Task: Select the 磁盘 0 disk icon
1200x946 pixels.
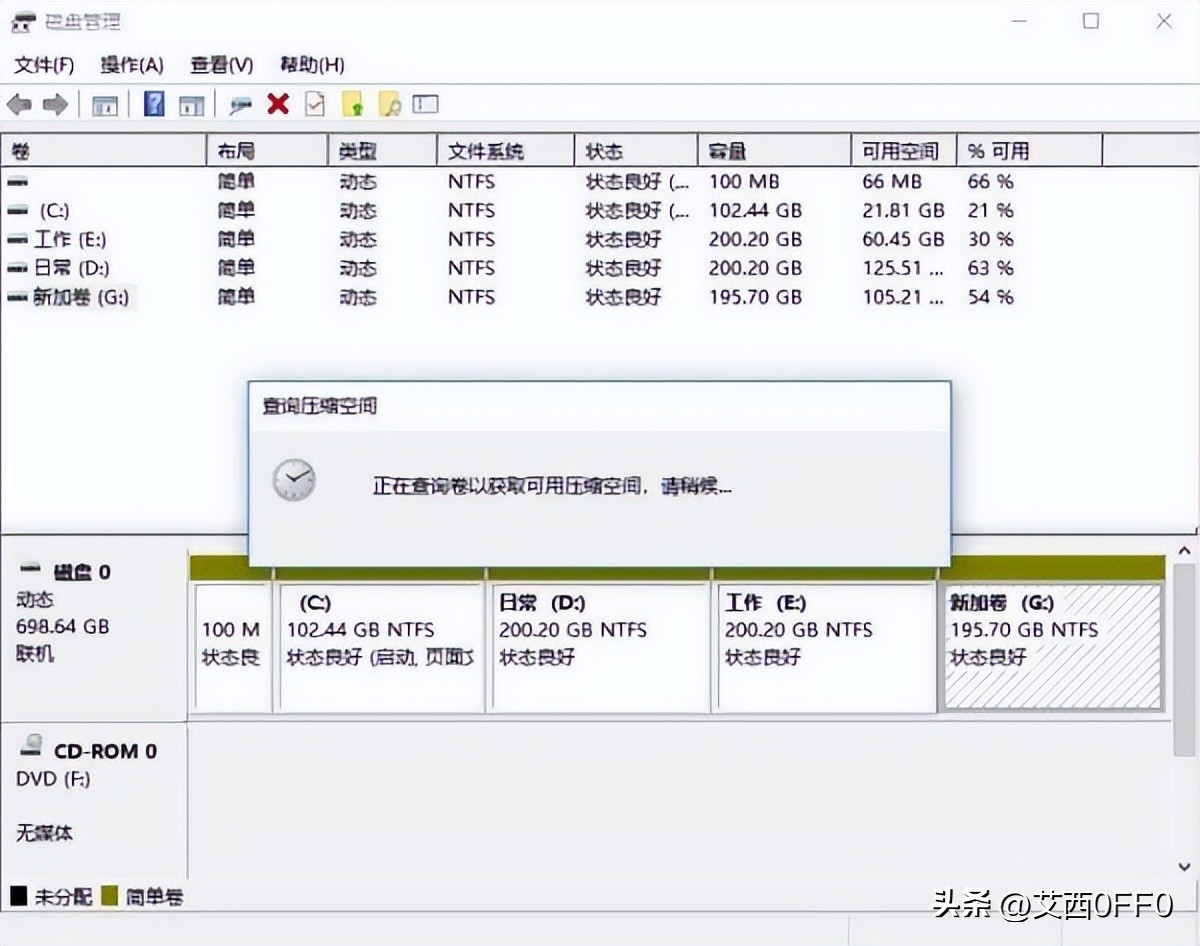Action: pos(30,571)
